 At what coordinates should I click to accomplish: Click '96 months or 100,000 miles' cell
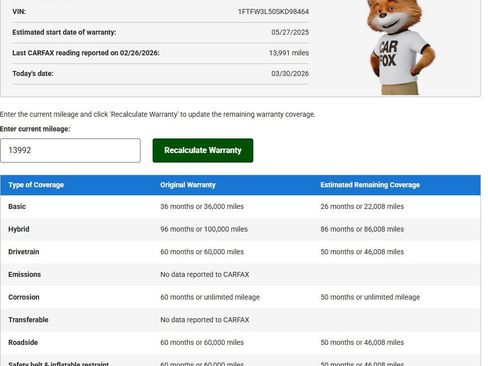[204, 229]
